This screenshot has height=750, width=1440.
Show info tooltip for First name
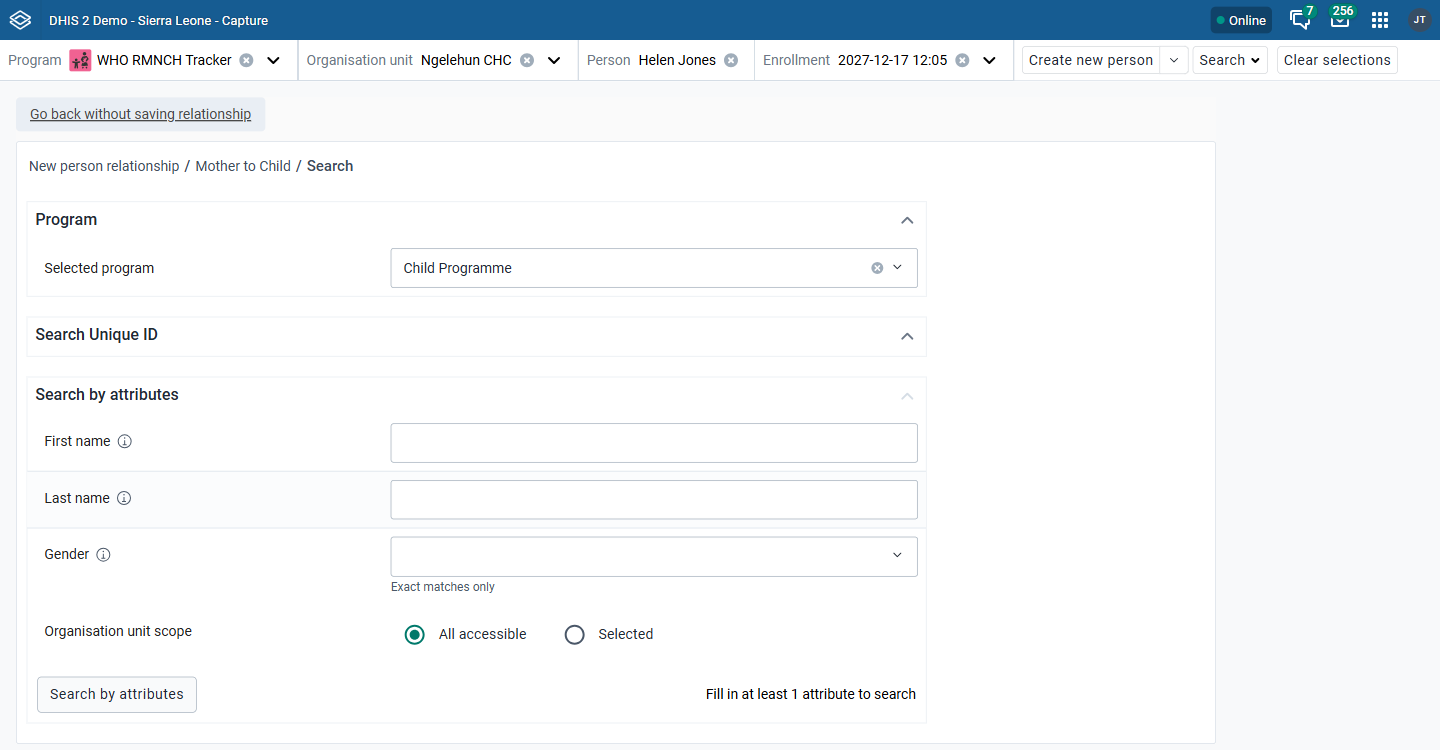pyautogui.click(x=125, y=441)
